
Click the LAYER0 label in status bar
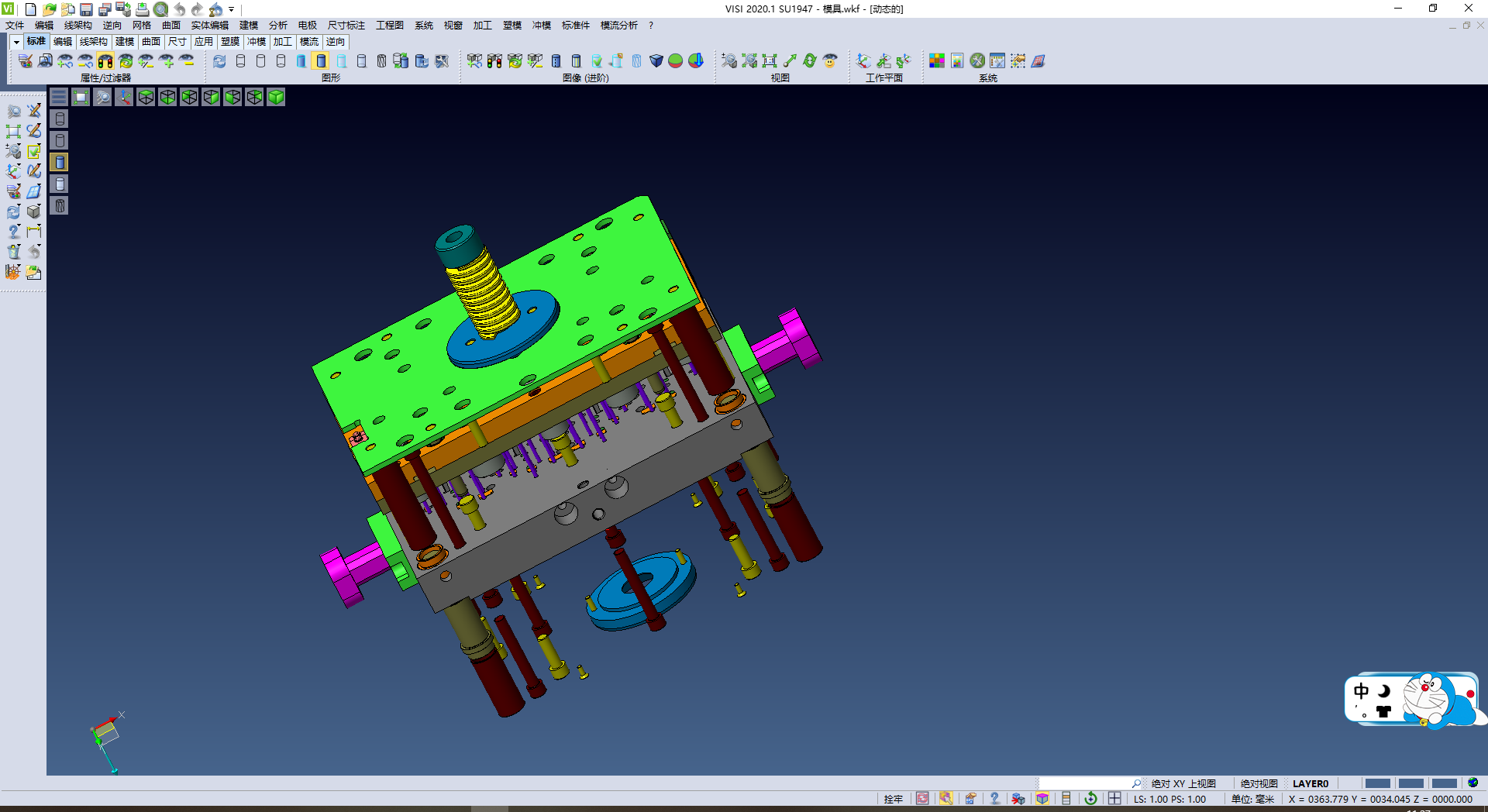click(1310, 783)
